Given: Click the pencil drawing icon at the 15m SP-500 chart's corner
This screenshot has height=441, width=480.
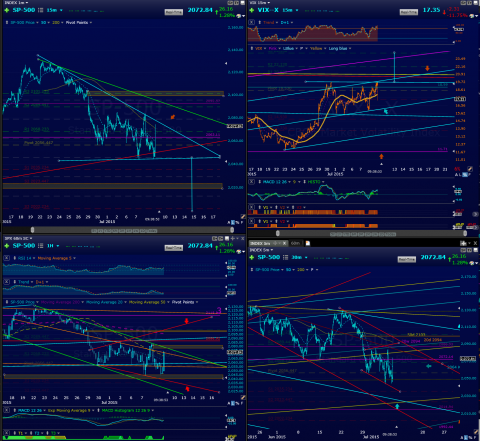Looking at the screenshot, I should click(243, 217).
